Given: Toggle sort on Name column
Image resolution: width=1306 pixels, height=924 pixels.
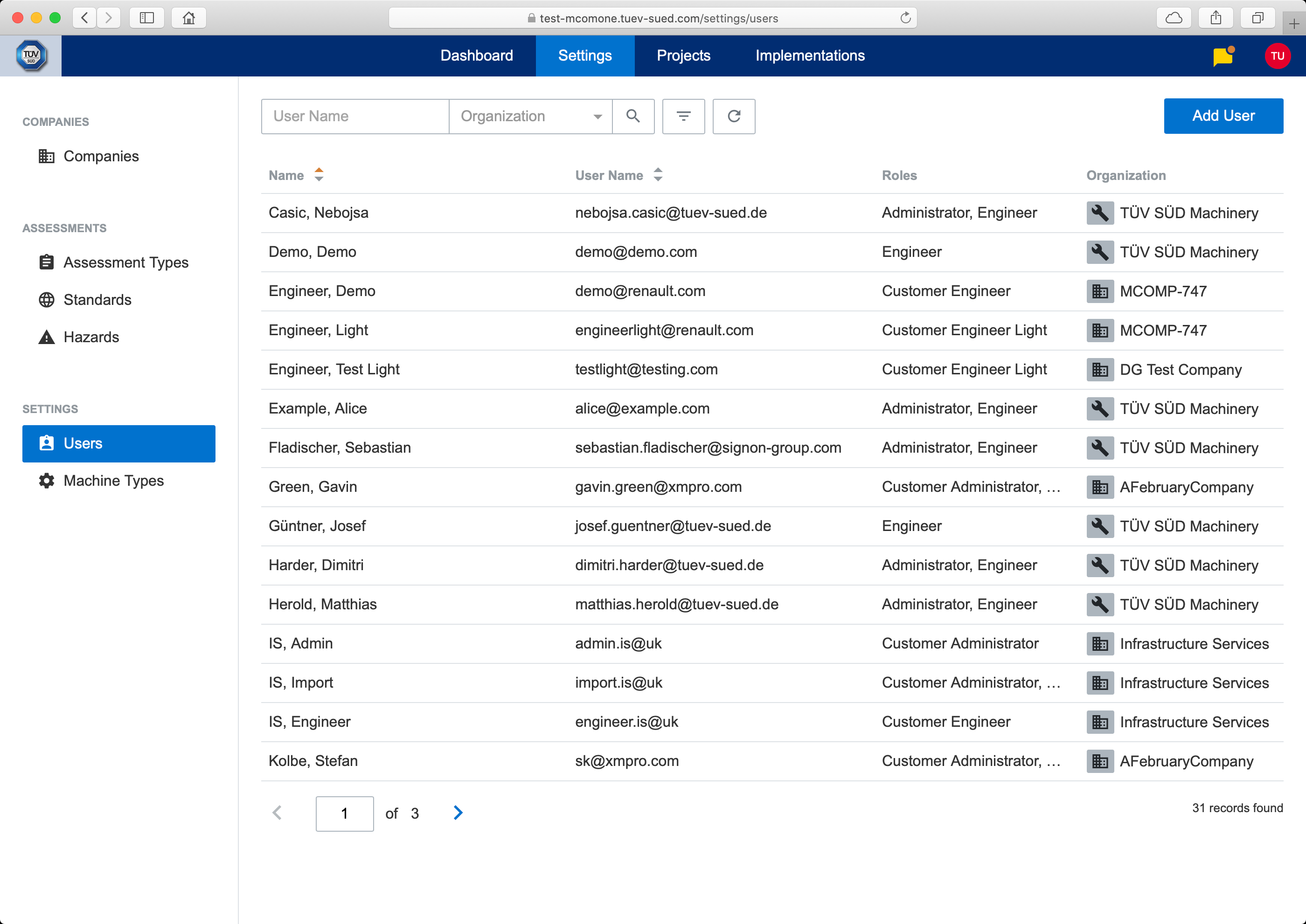Looking at the screenshot, I should pyautogui.click(x=319, y=175).
